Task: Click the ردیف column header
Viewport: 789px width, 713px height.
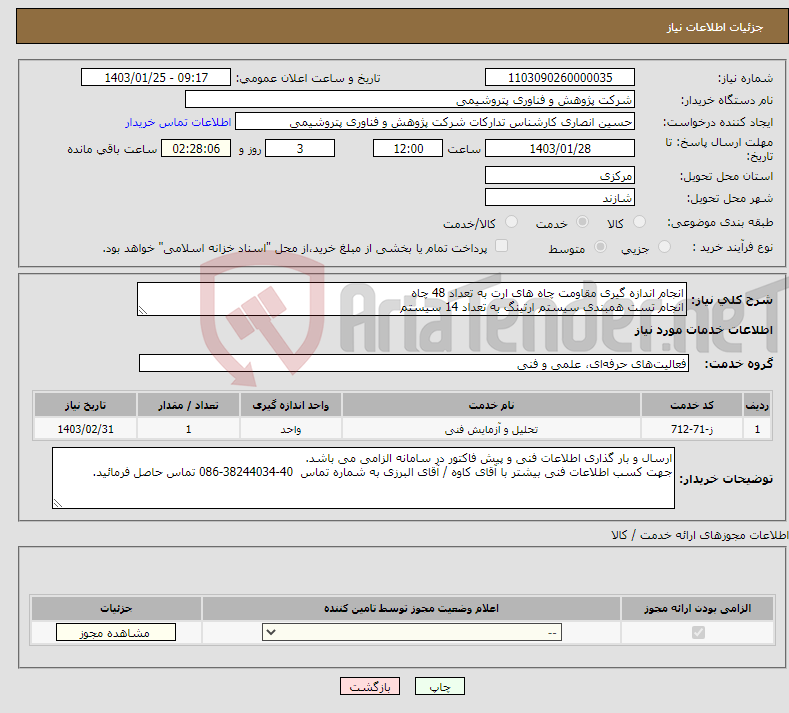Action: (757, 405)
